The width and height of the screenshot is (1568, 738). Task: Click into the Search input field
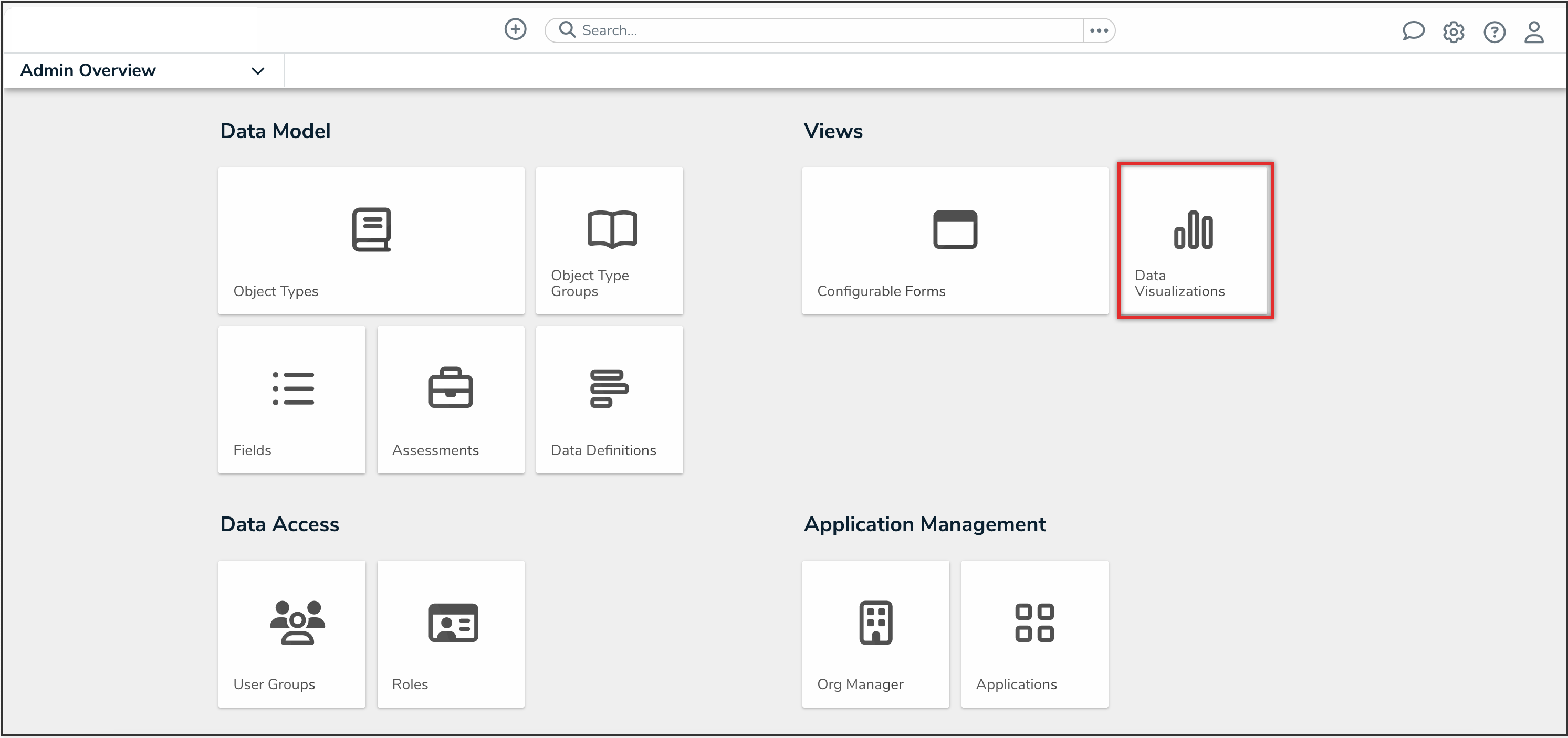[828, 30]
